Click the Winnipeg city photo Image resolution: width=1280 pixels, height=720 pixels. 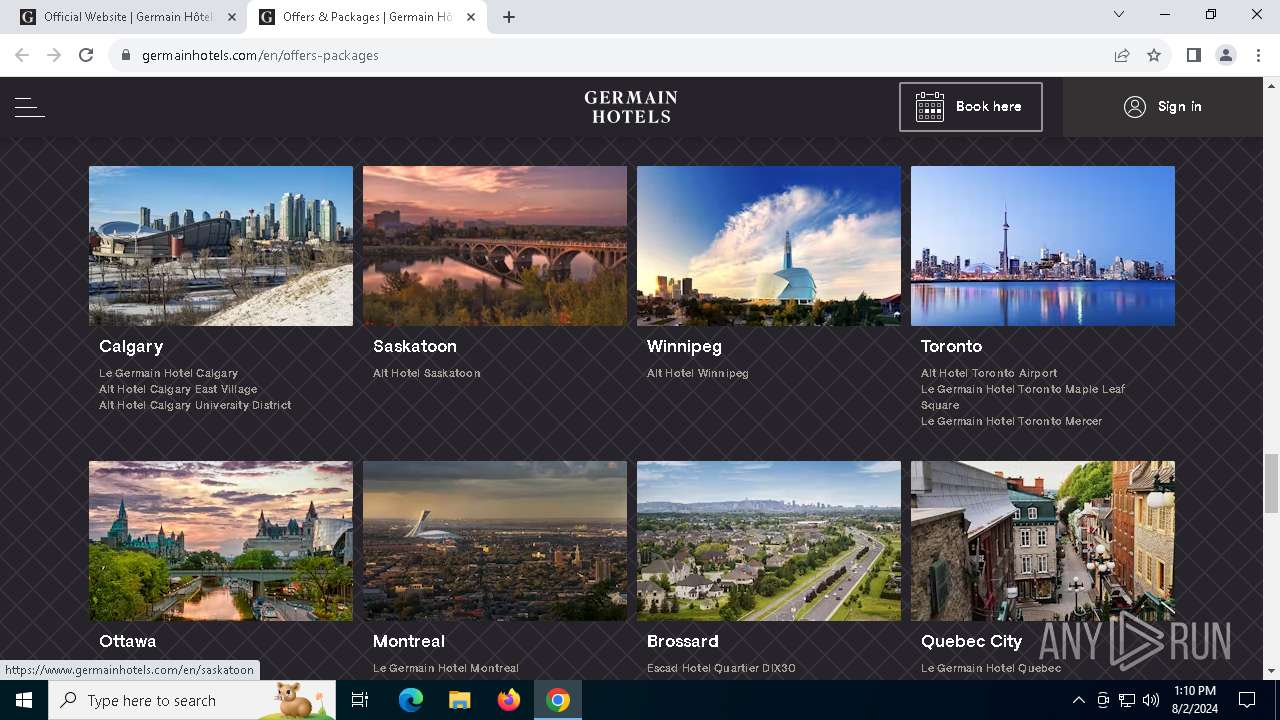tap(769, 246)
